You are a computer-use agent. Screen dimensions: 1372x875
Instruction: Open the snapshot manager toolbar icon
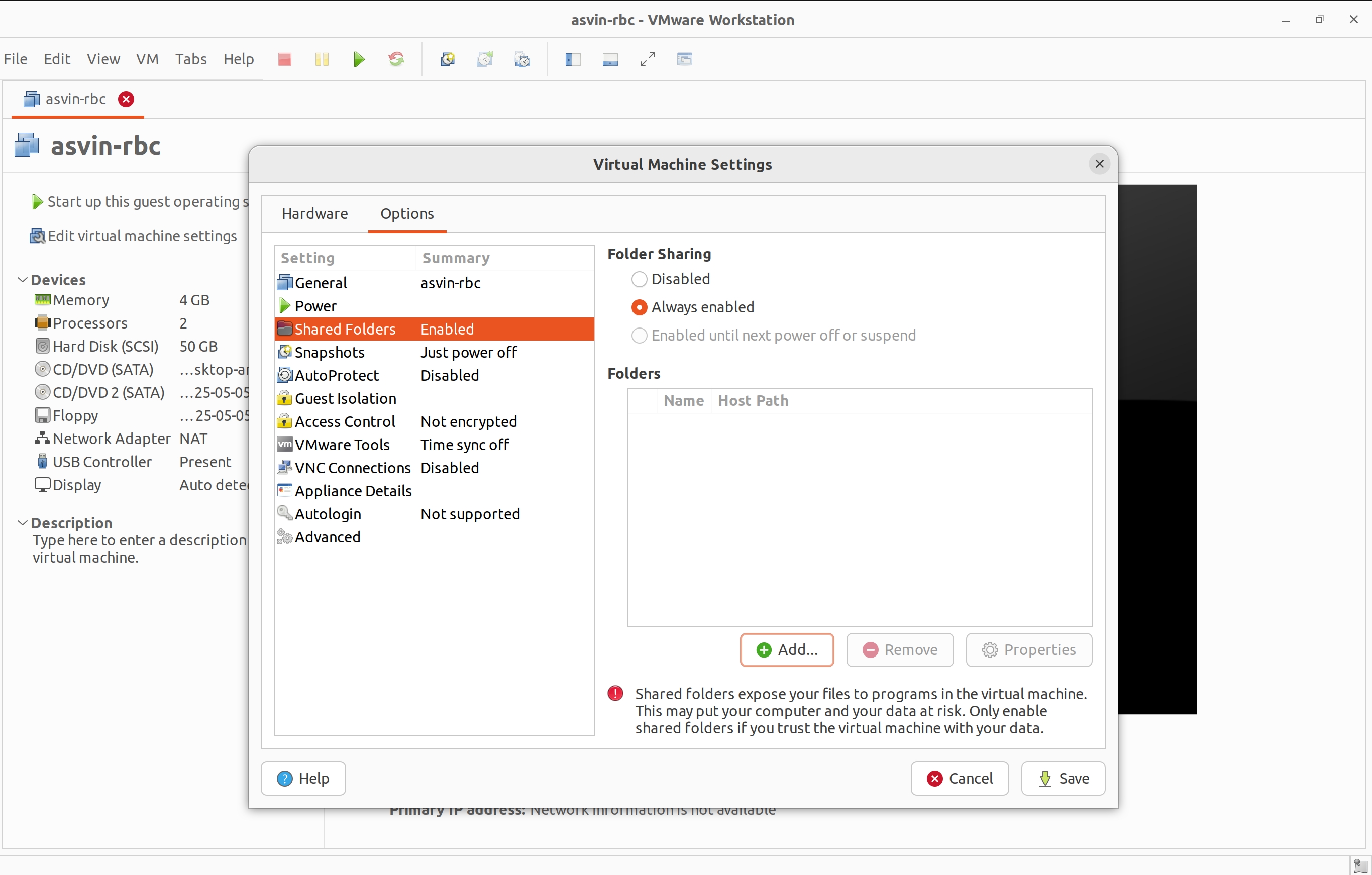pyautogui.click(x=522, y=59)
